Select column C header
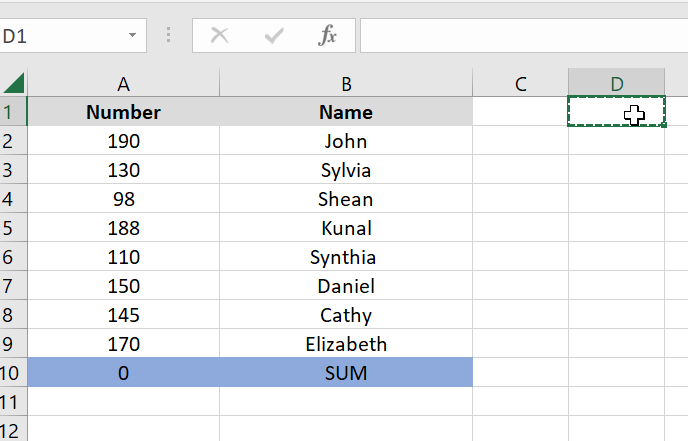 tap(520, 84)
